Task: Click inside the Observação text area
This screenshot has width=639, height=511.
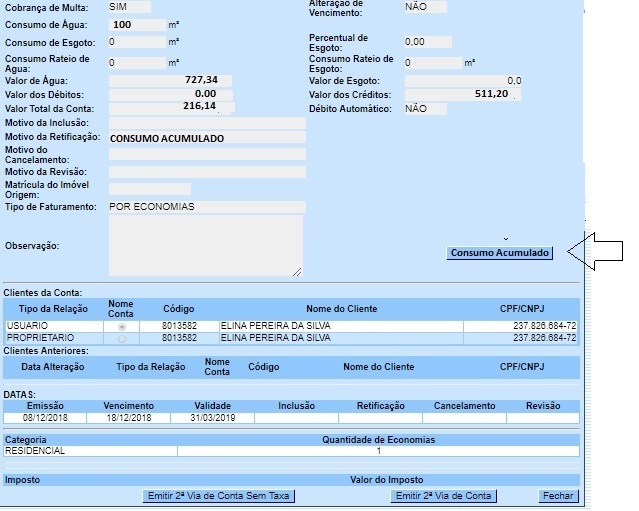Action: click(204, 245)
